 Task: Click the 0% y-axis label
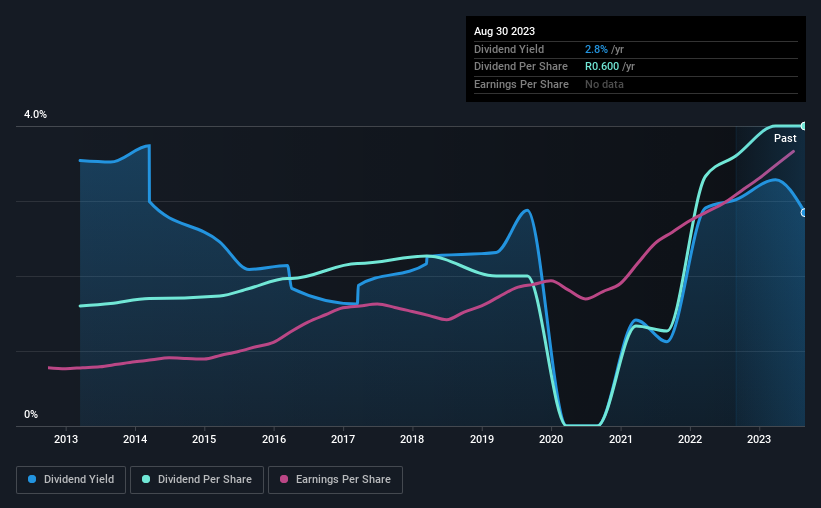tap(31, 414)
